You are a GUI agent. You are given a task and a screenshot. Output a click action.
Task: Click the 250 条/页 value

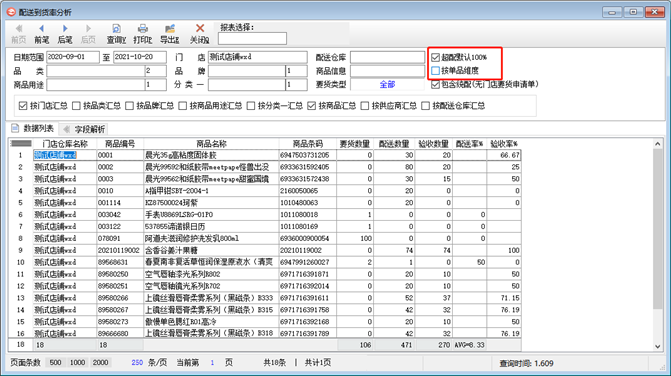[x=137, y=363]
